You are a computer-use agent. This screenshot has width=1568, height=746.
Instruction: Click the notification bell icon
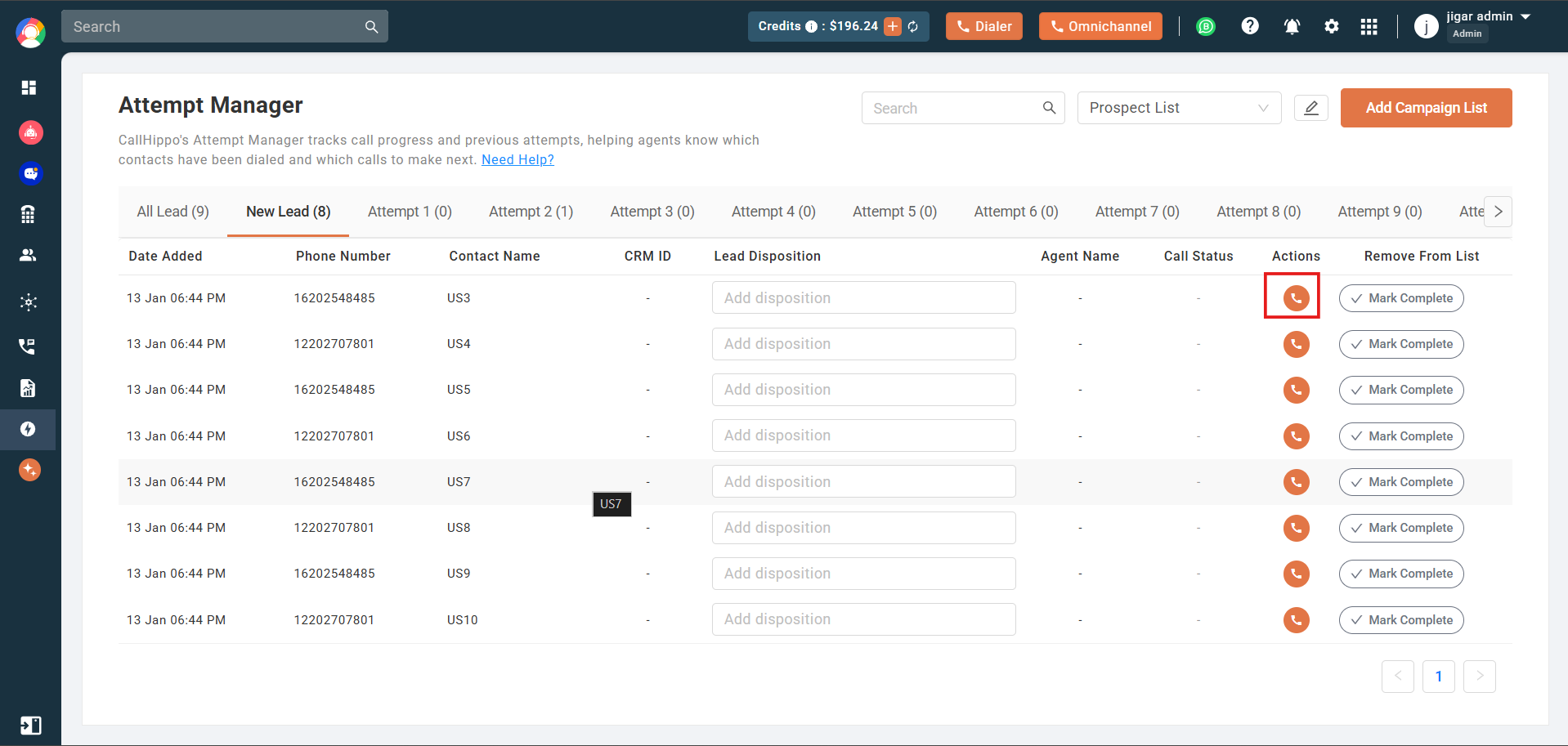(x=1292, y=27)
